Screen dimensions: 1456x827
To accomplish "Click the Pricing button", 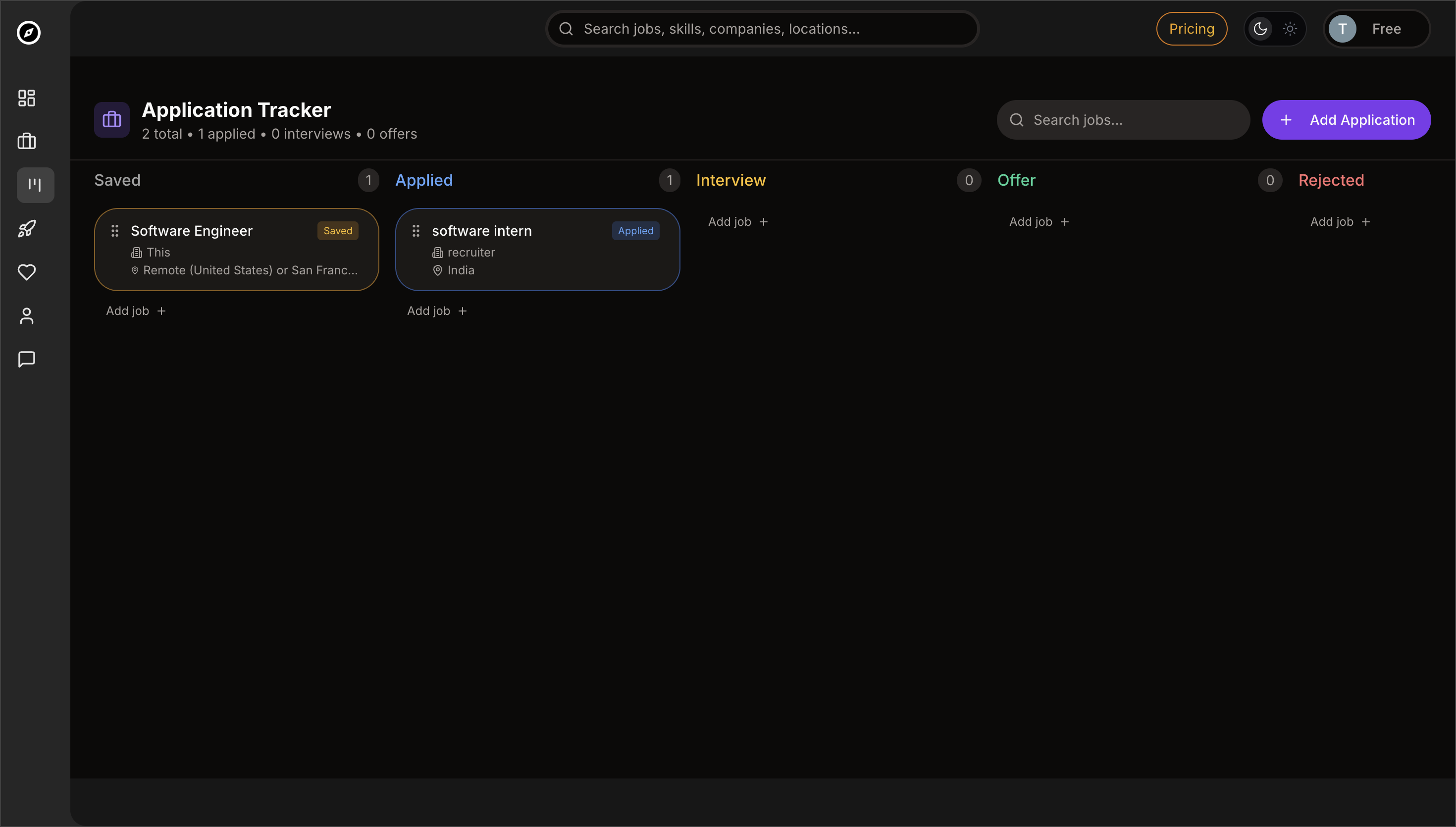I will point(1192,28).
